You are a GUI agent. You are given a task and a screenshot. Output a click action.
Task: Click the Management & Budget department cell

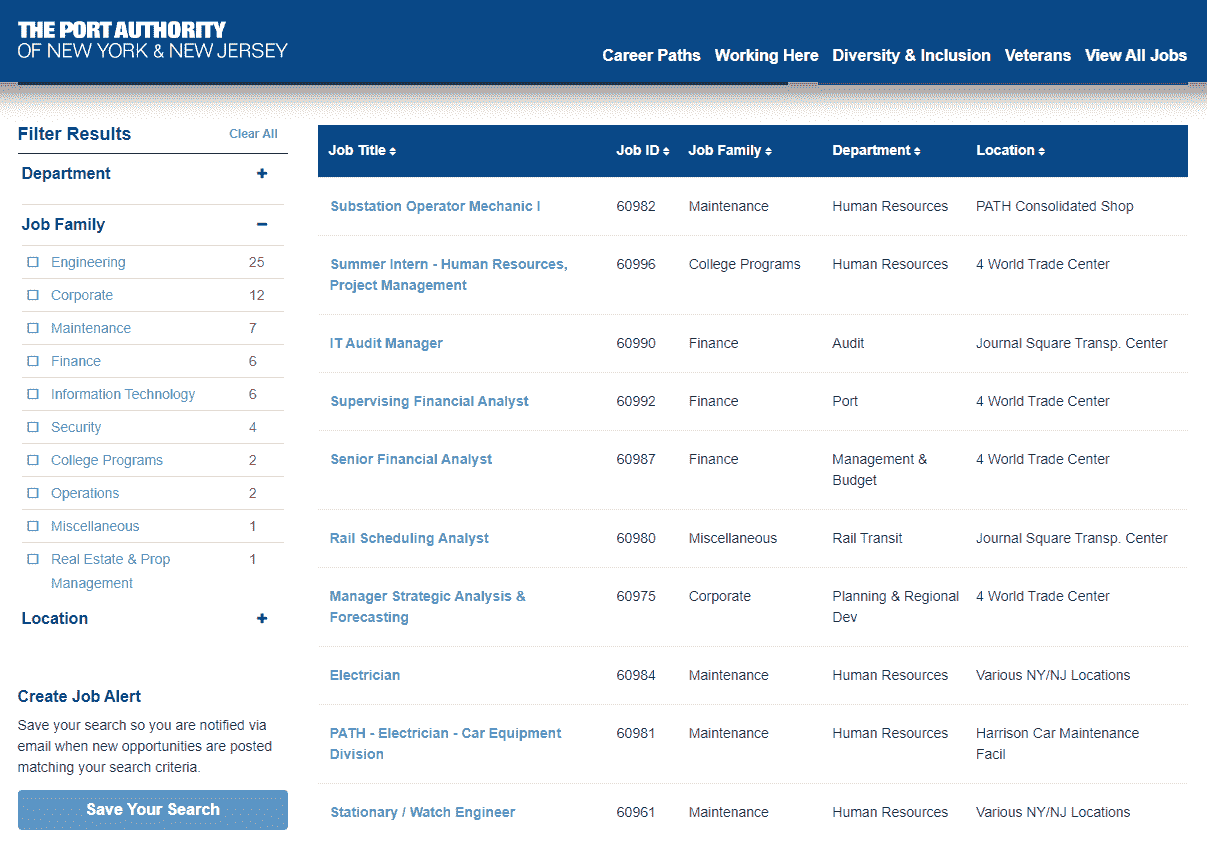(880, 470)
